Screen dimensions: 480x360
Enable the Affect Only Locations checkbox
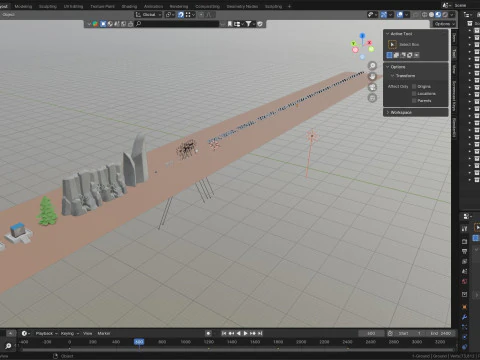click(x=414, y=94)
